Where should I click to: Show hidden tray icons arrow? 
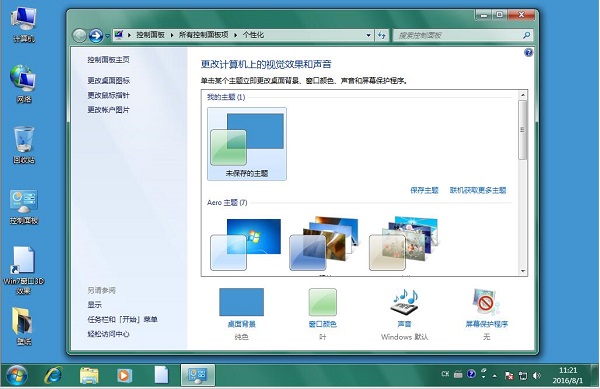[495, 376]
